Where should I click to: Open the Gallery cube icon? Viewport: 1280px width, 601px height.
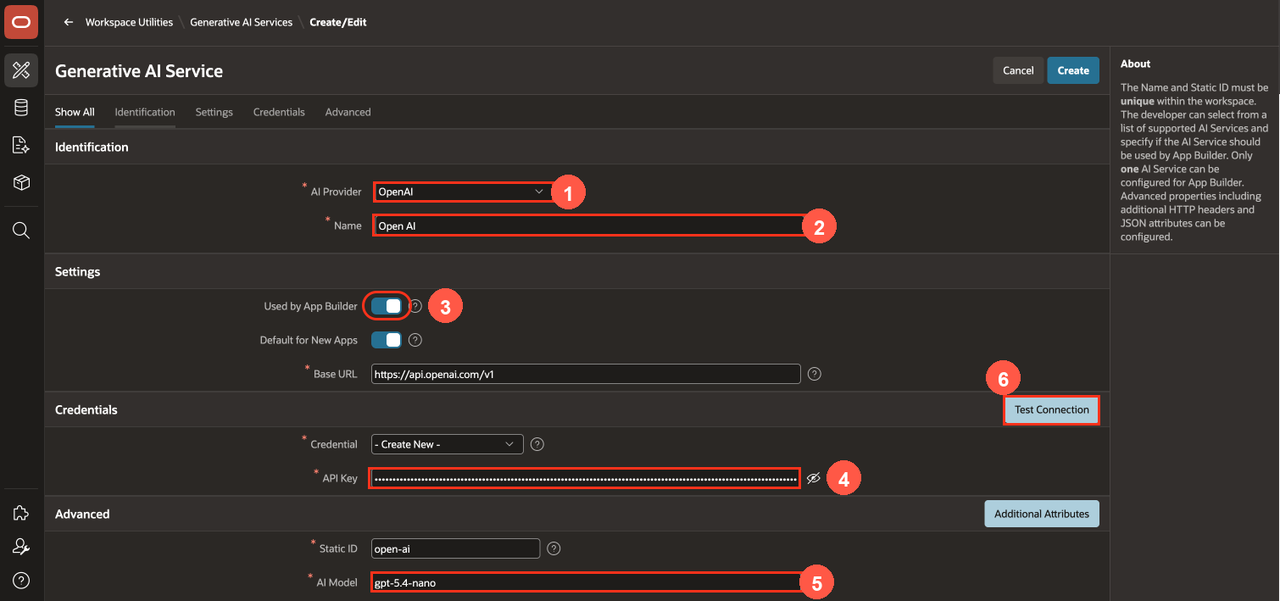[21, 183]
